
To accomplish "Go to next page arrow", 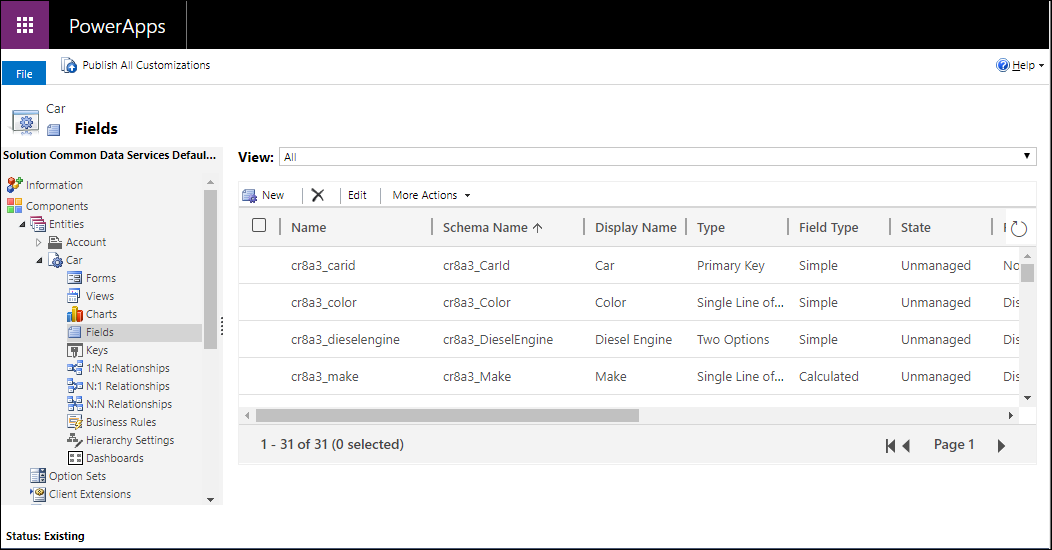I will coord(1001,446).
